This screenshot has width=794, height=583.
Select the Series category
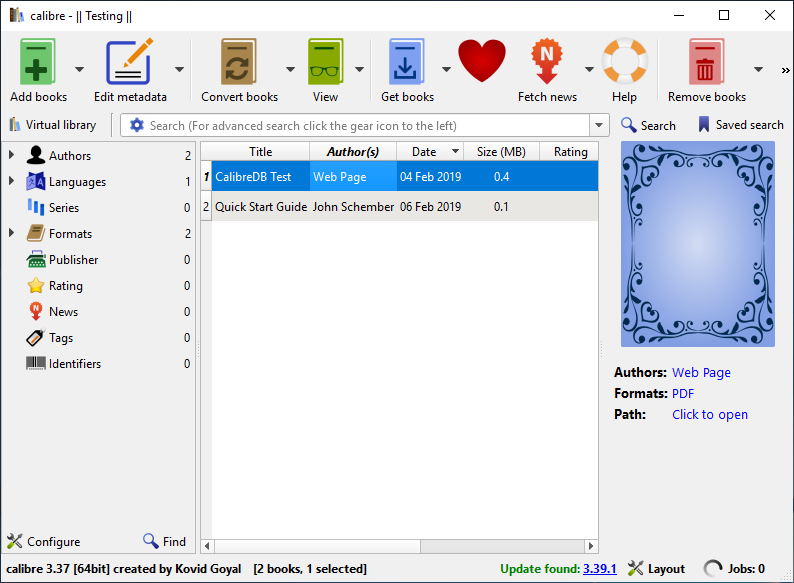(64, 208)
